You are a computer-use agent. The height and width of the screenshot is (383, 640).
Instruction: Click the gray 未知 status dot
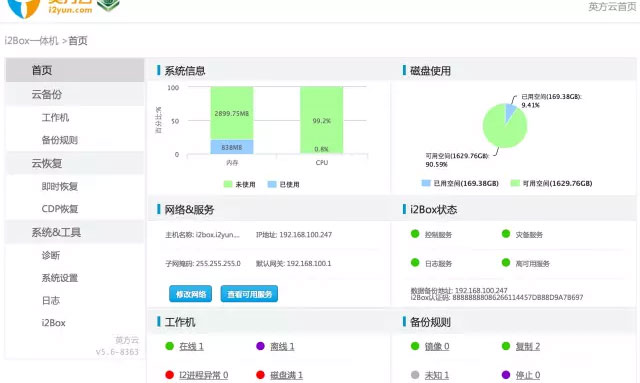[x=415, y=374]
